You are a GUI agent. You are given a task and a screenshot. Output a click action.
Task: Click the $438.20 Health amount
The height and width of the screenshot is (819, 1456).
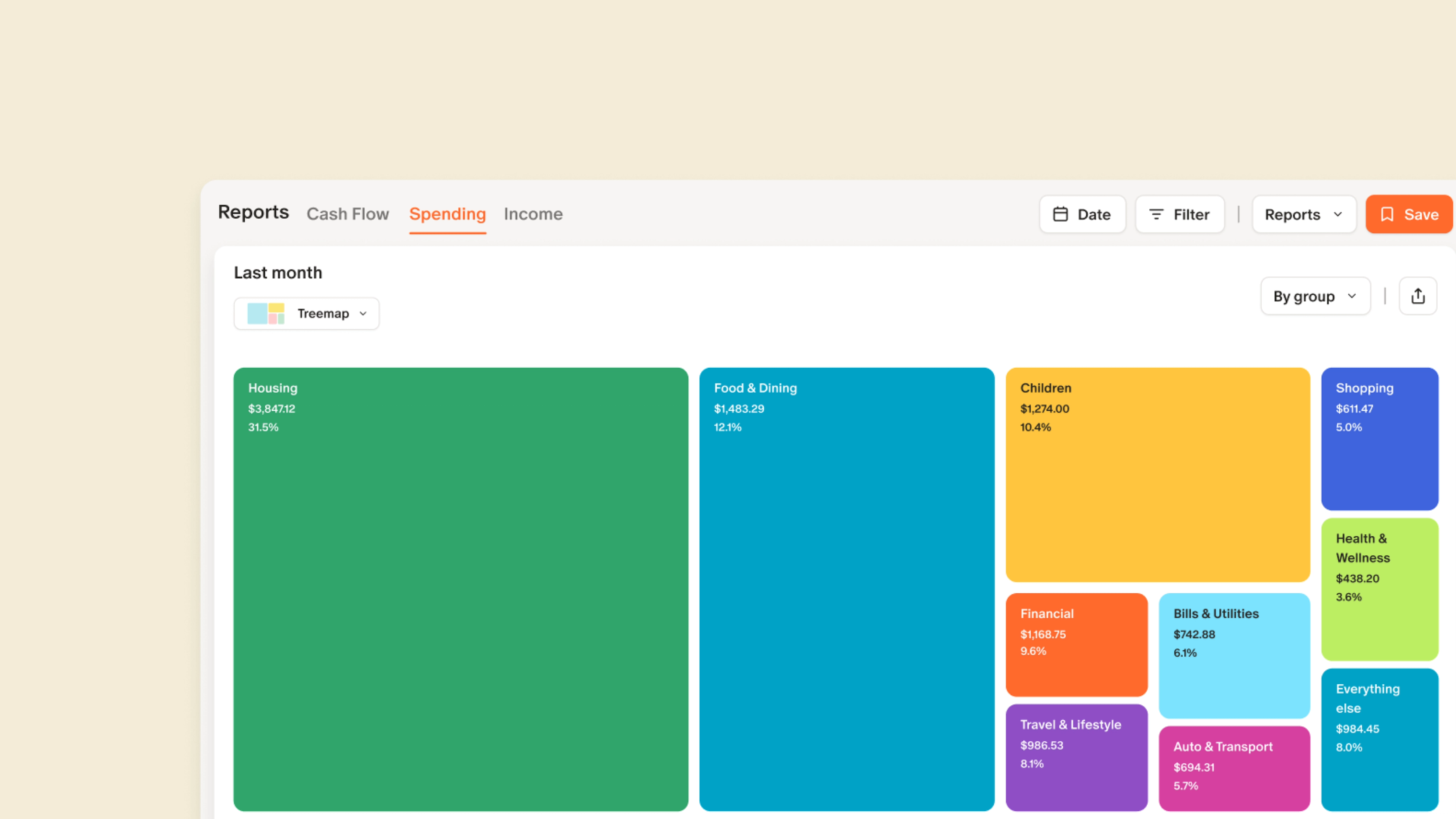(x=1358, y=578)
